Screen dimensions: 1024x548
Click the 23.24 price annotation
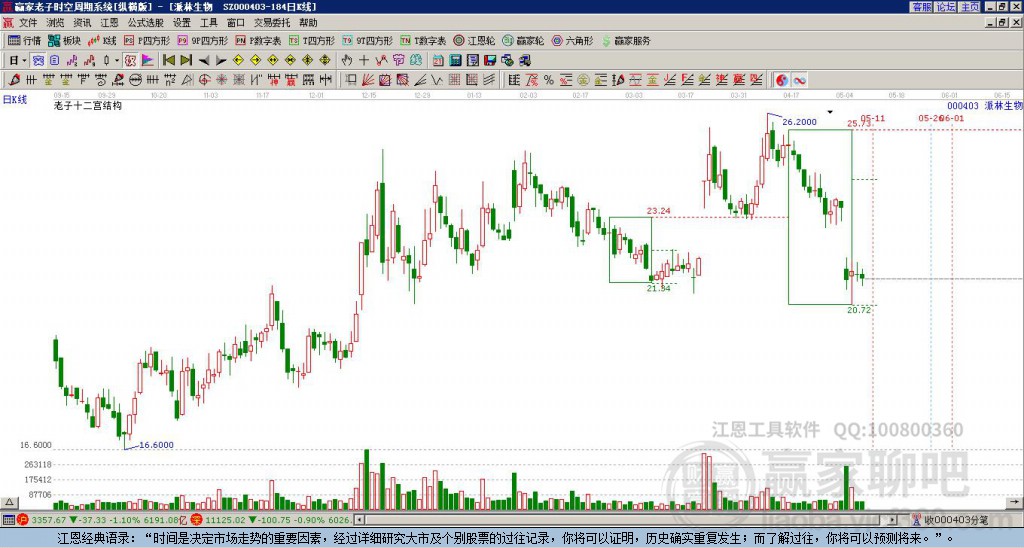(x=659, y=210)
